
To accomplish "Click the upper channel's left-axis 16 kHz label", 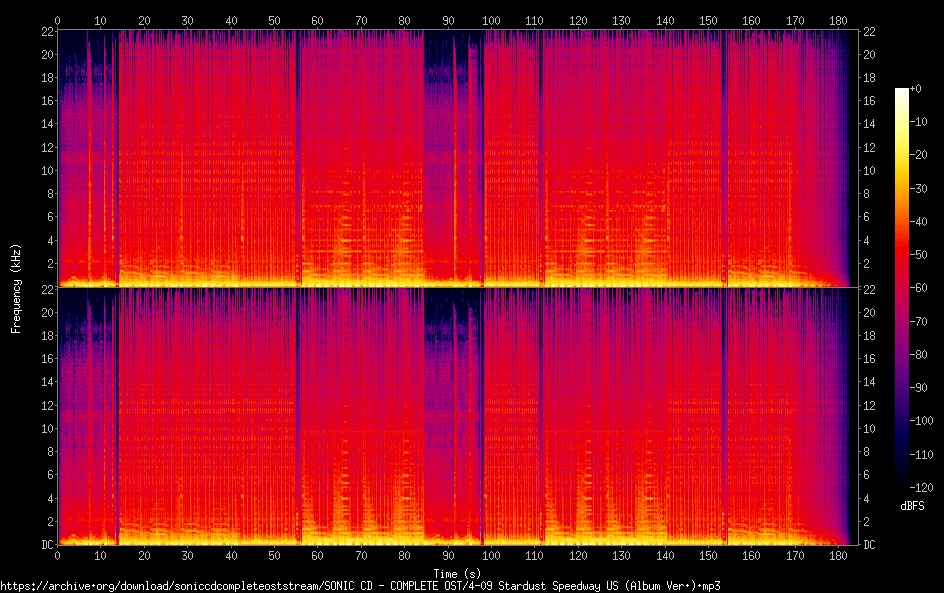I will click(46, 100).
